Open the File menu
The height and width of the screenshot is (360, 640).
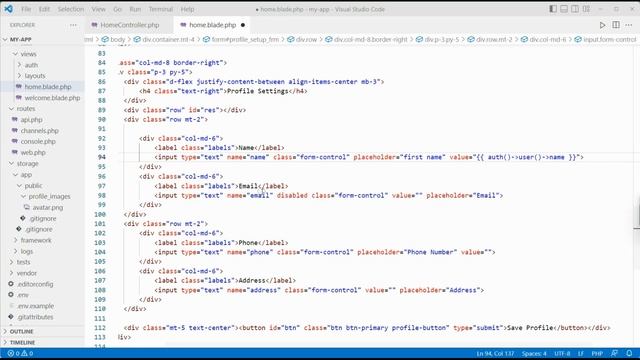click(26, 9)
